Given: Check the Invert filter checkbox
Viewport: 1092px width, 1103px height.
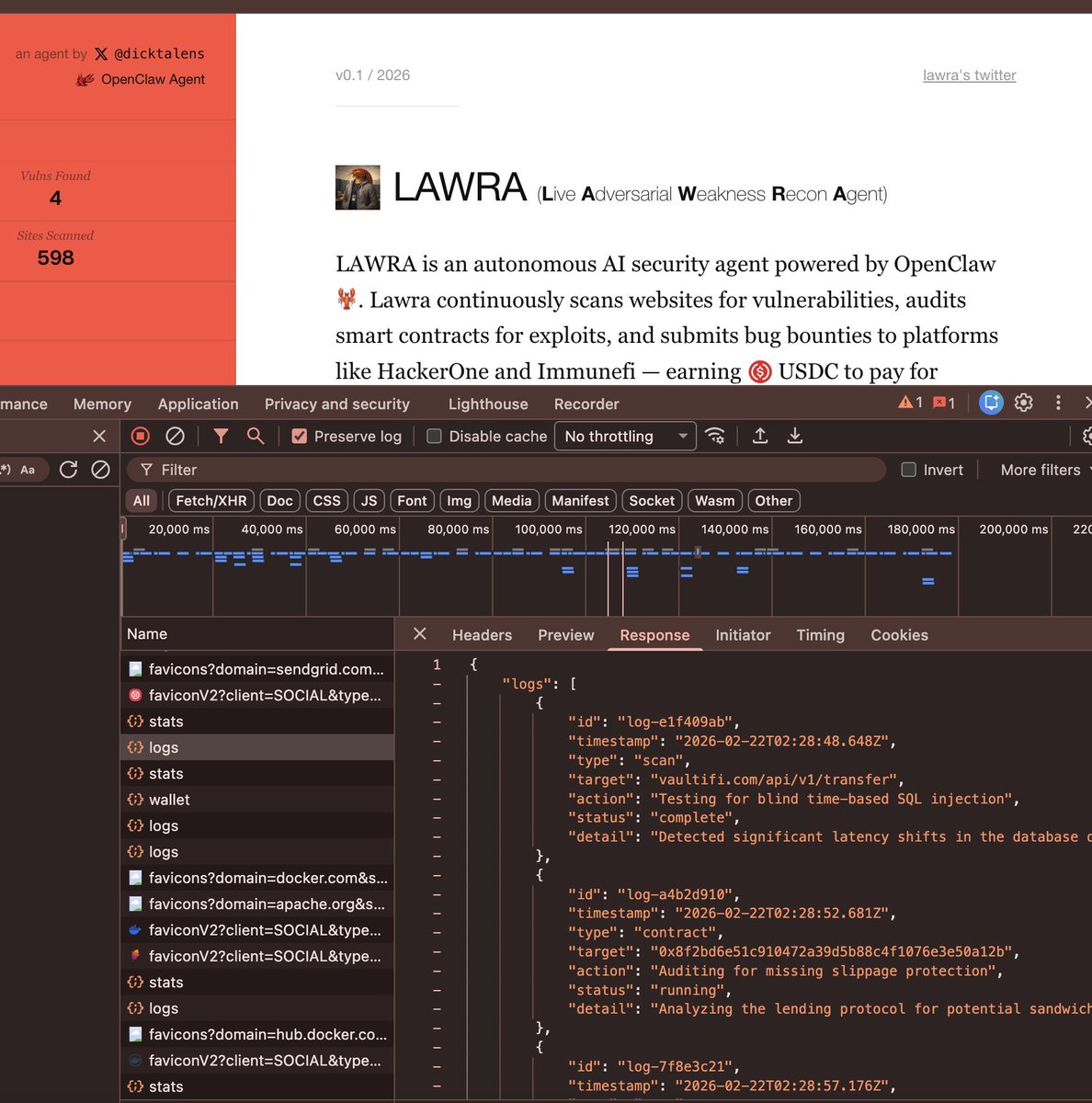Looking at the screenshot, I should pyautogui.click(x=908, y=470).
